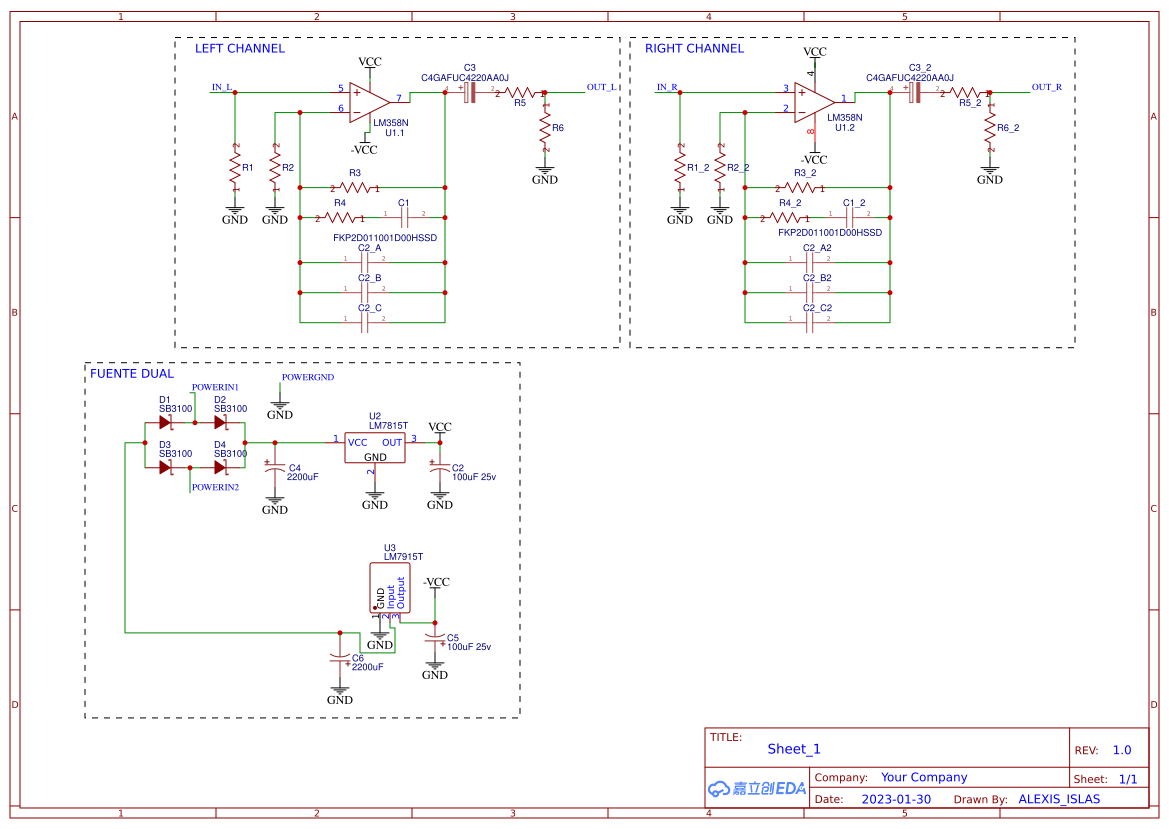
Task: Click the Sheet_1 title text
Action: (x=792, y=748)
